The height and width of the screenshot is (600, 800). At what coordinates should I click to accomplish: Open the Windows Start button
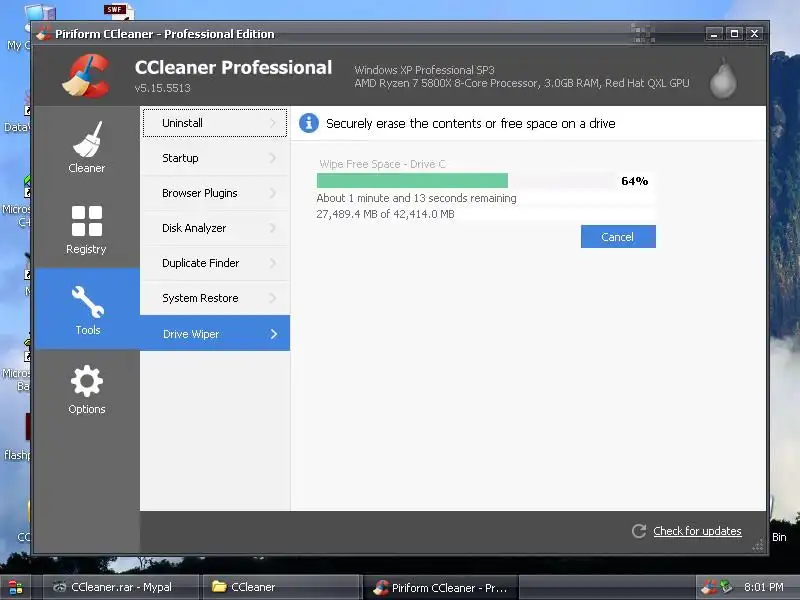[15, 587]
